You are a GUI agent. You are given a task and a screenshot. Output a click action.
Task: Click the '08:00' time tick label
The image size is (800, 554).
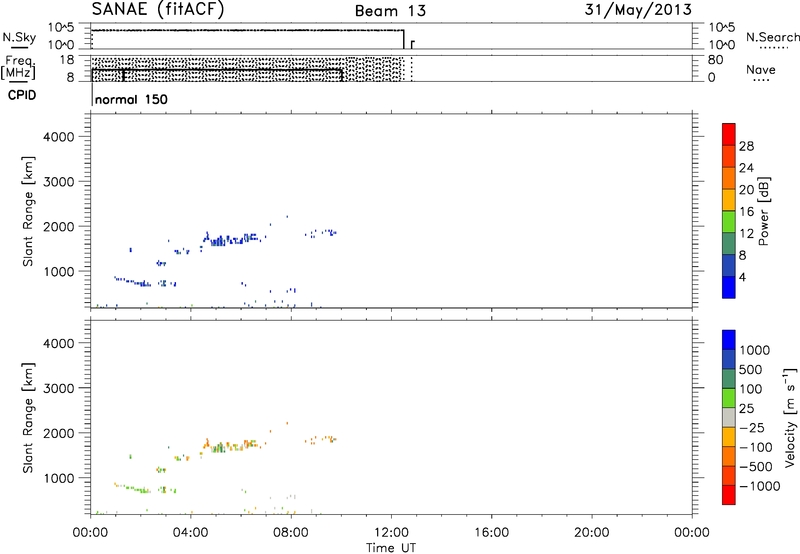point(291,533)
